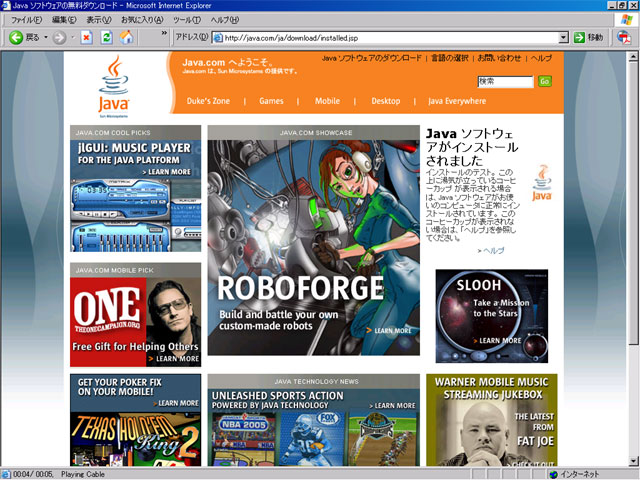Click the Back navigation arrow icon
The height and width of the screenshot is (480, 640).
pos(16,37)
